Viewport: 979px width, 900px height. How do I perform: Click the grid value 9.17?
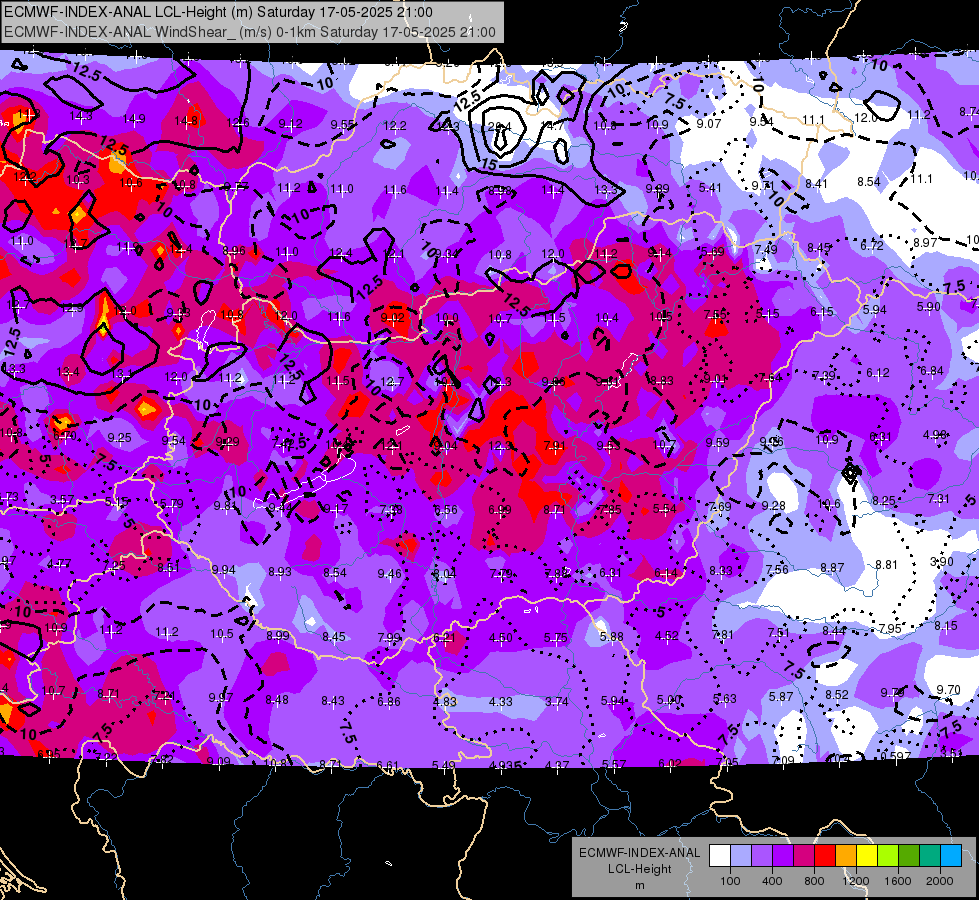click(x=335, y=509)
